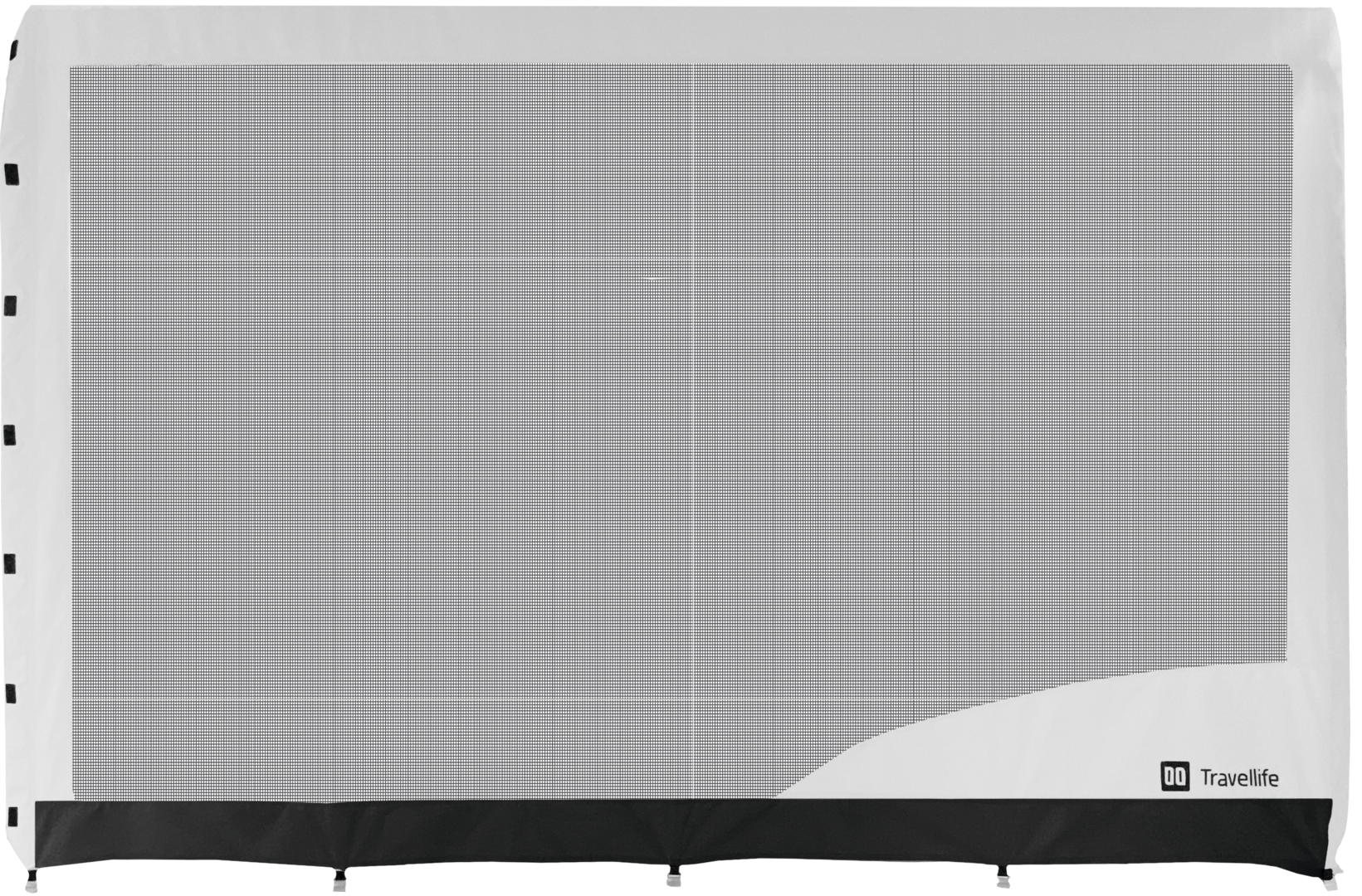Click the lowest black loop beside black skirt

click(x=12, y=814)
